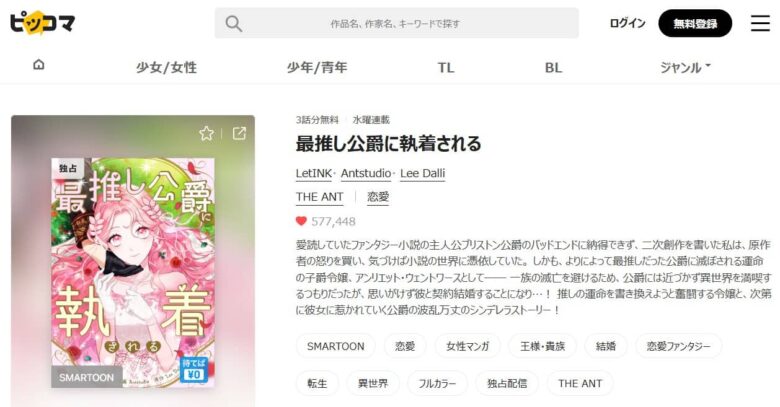The height and width of the screenshot is (407, 780).
Task: Expand the ジャンル dropdown
Action: tap(685, 67)
